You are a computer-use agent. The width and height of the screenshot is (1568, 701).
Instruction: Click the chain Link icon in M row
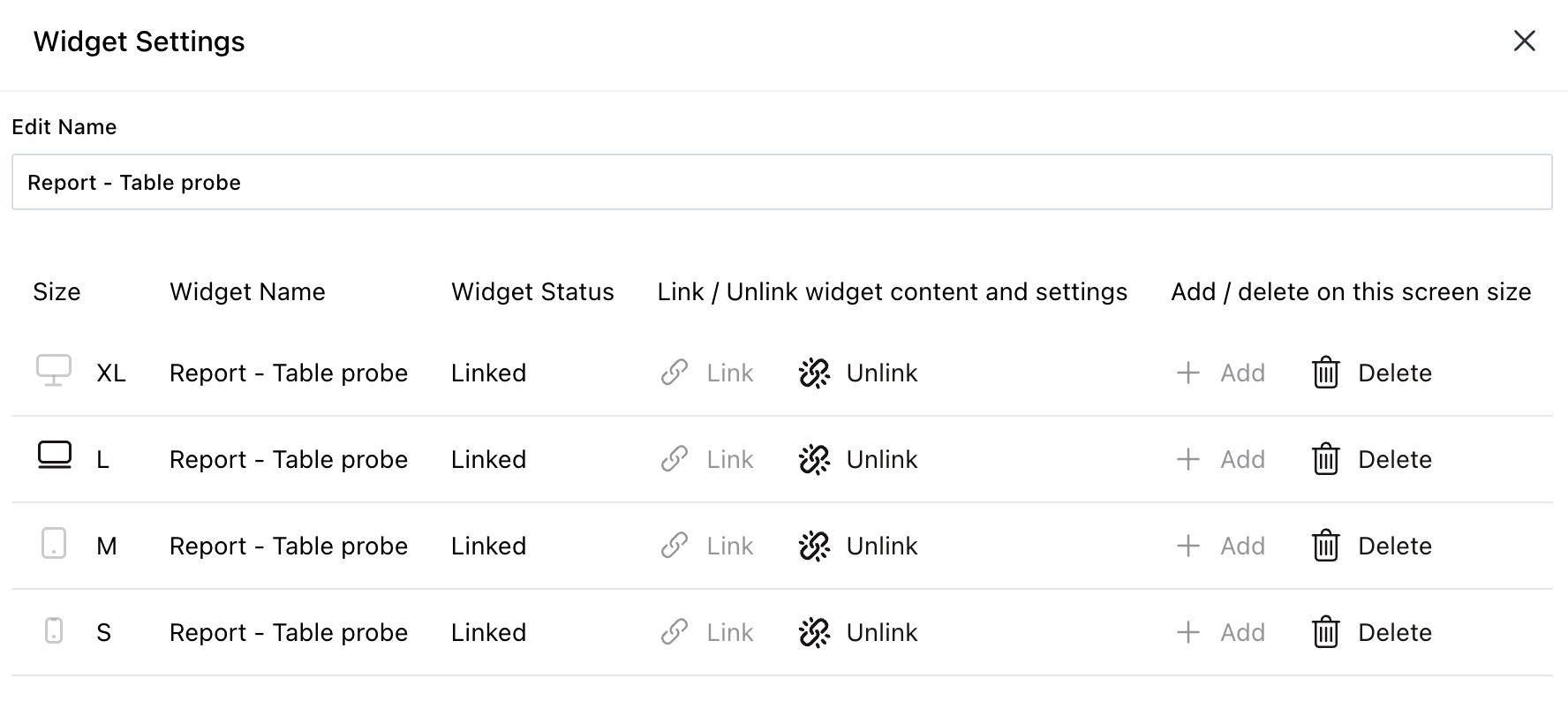click(675, 546)
